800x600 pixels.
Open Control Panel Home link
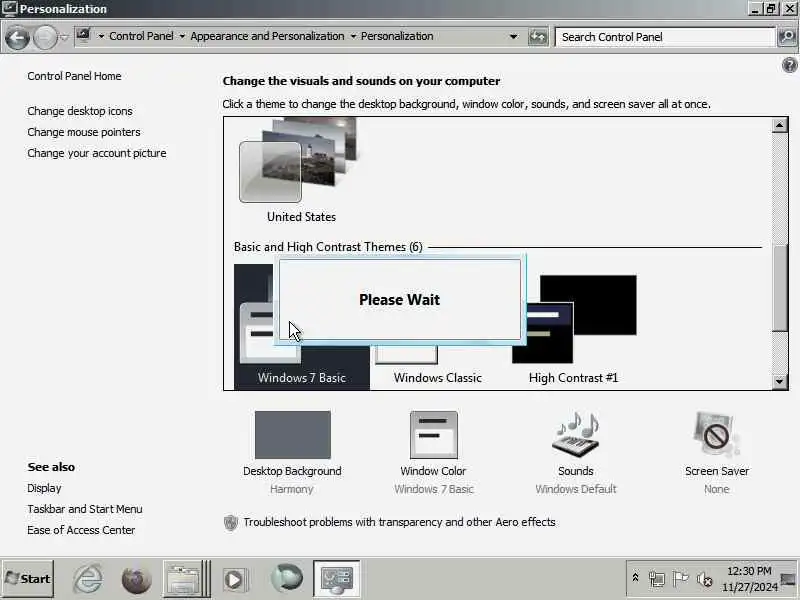pos(74,76)
